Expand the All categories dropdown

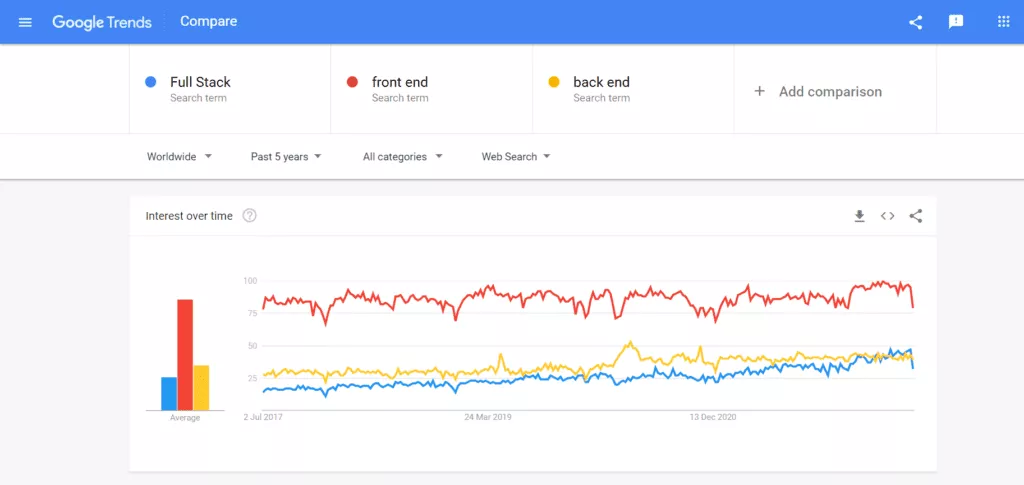point(402,157)
